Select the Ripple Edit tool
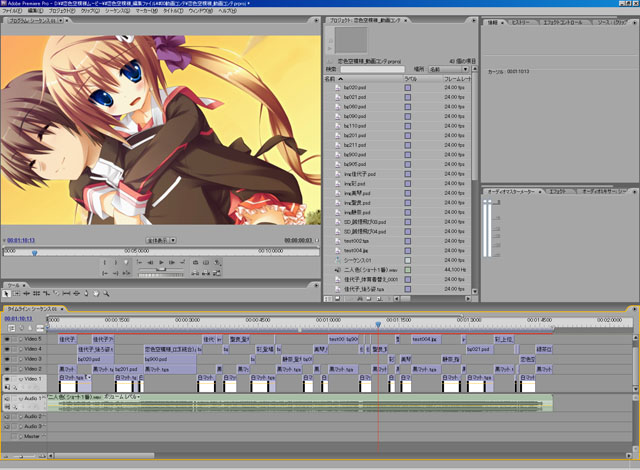 pos(27,293)
